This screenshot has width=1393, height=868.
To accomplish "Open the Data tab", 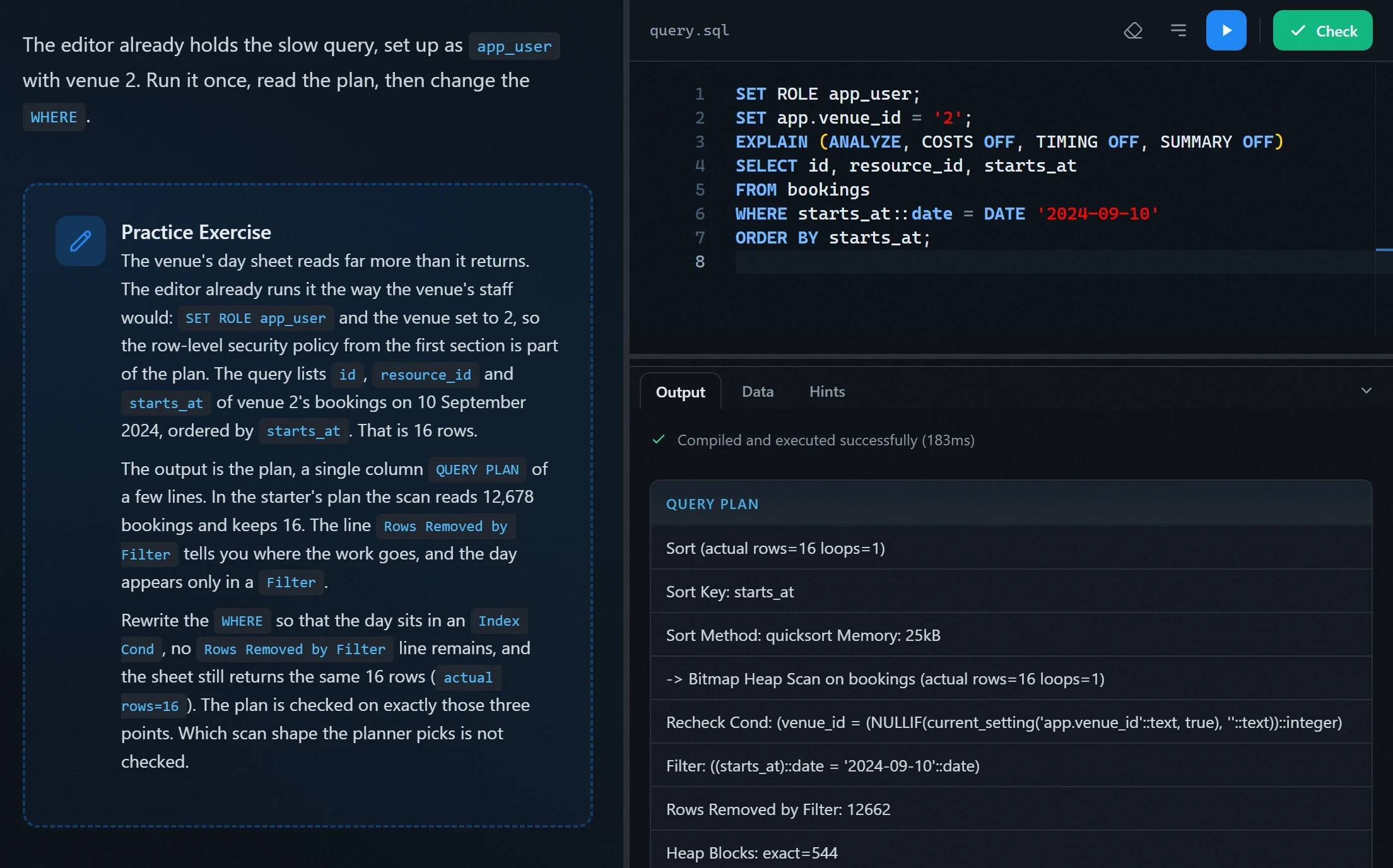I will [758, 391].
